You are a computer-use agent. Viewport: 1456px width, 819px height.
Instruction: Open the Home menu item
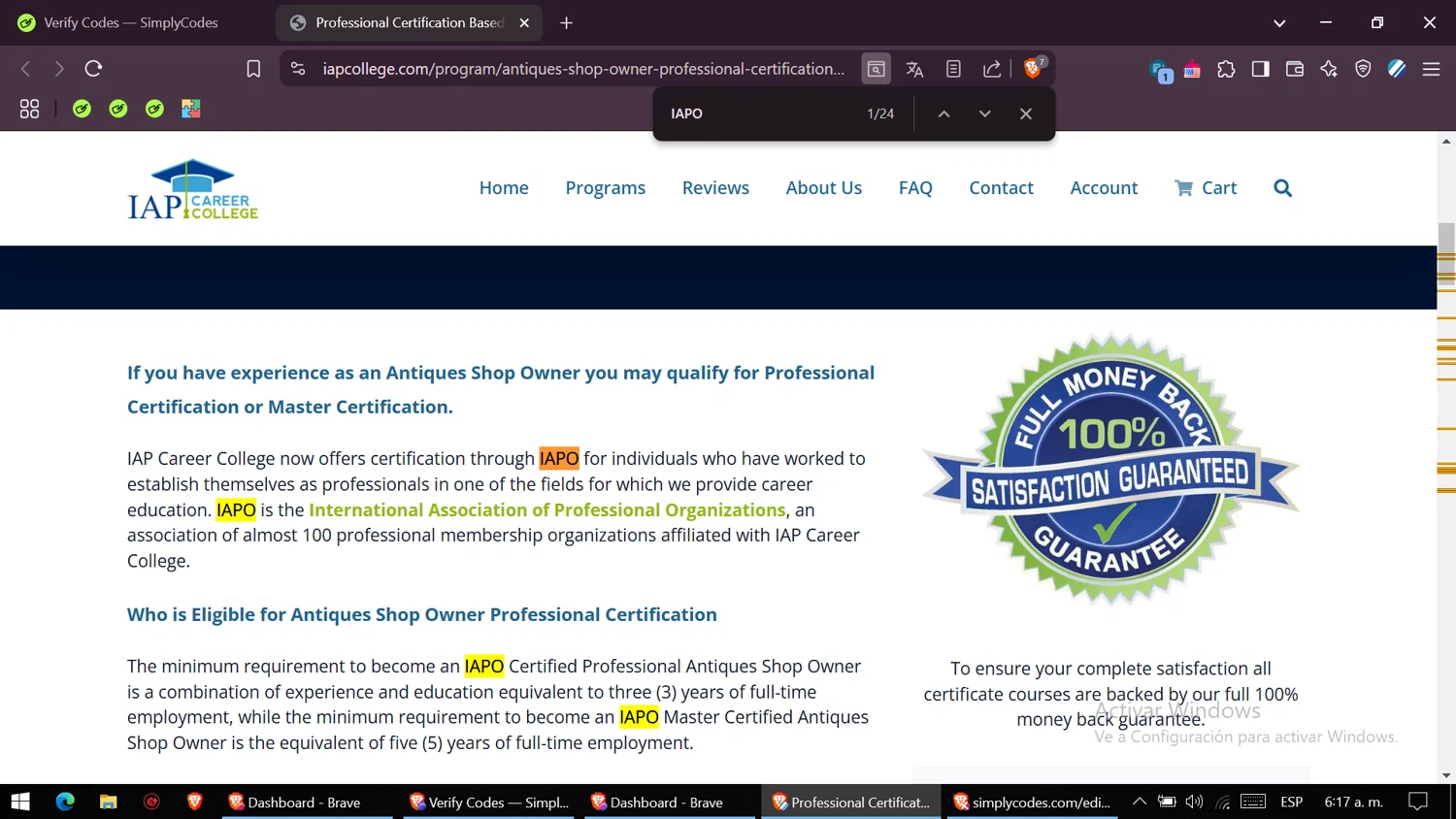tap(504, 188)
